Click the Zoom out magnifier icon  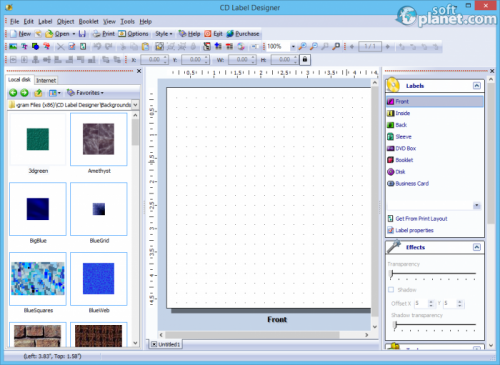[x=314, y=46]
